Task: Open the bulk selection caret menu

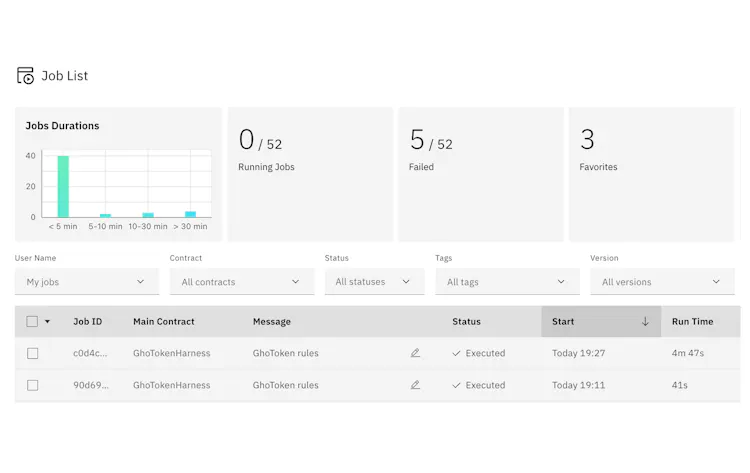Action: (x=47, y=321)
